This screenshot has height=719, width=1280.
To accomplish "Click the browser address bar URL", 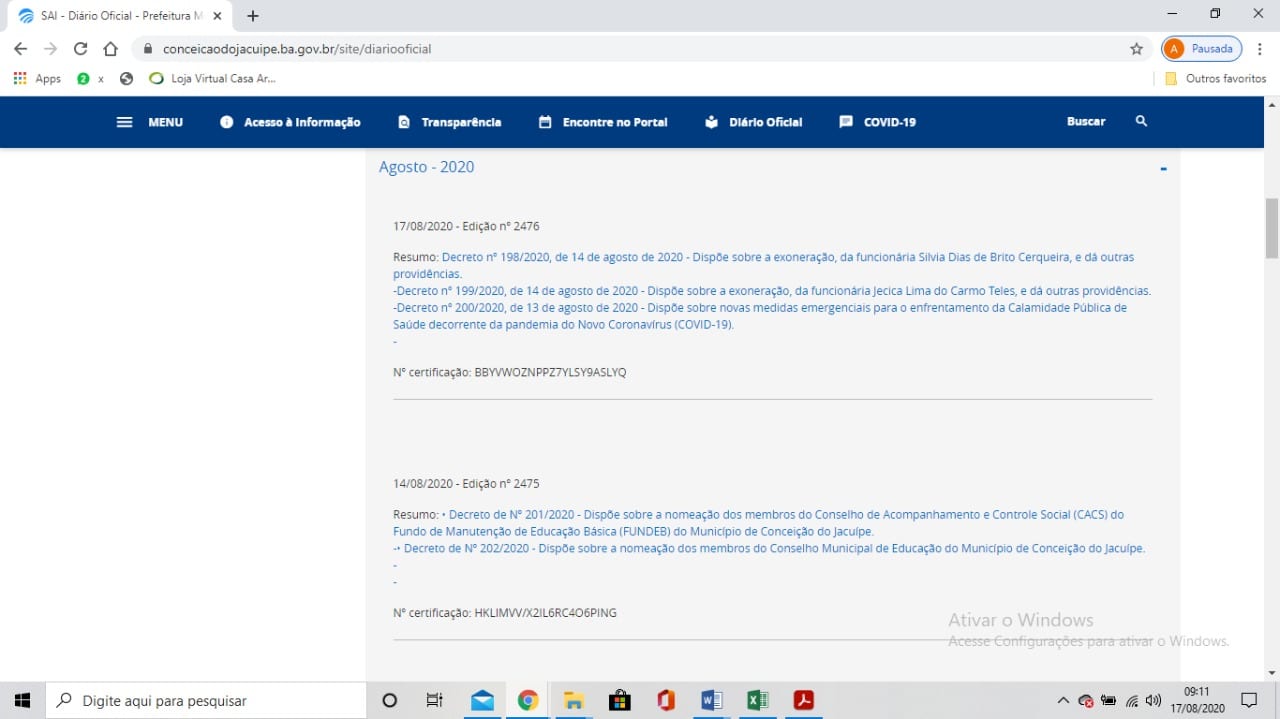I will point(297,49).
